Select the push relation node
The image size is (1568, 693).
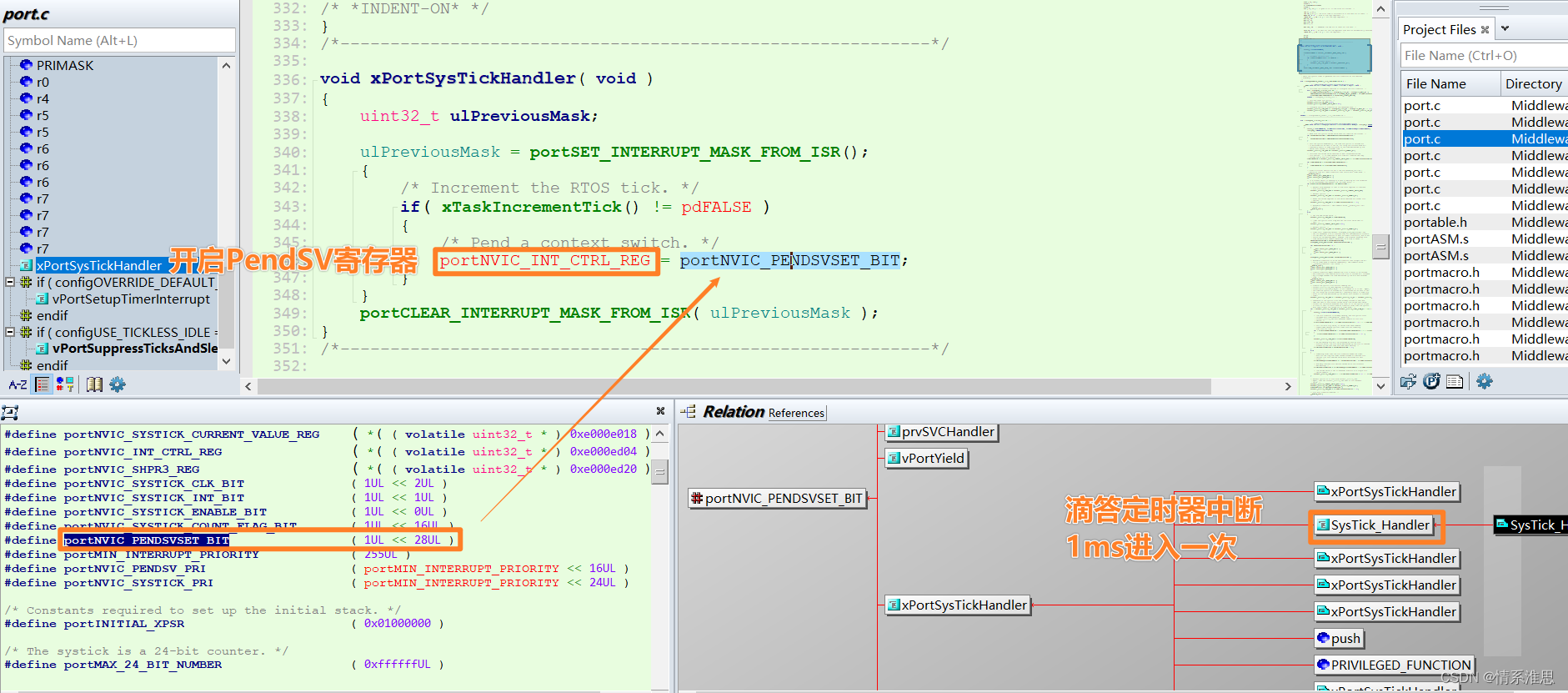[1339, 638]
